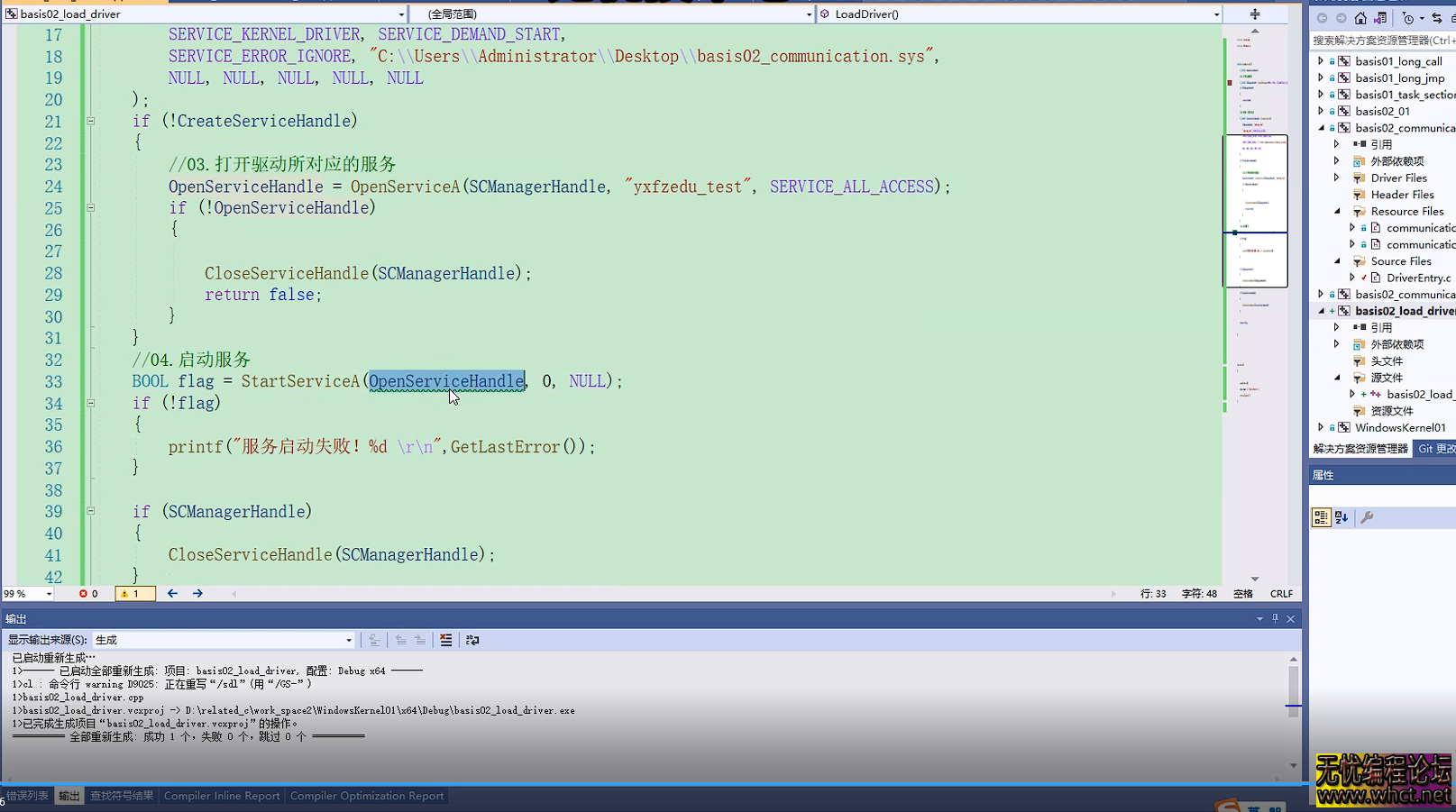Click the warning count indicator

pyautogui.click(x=133, y=594)
